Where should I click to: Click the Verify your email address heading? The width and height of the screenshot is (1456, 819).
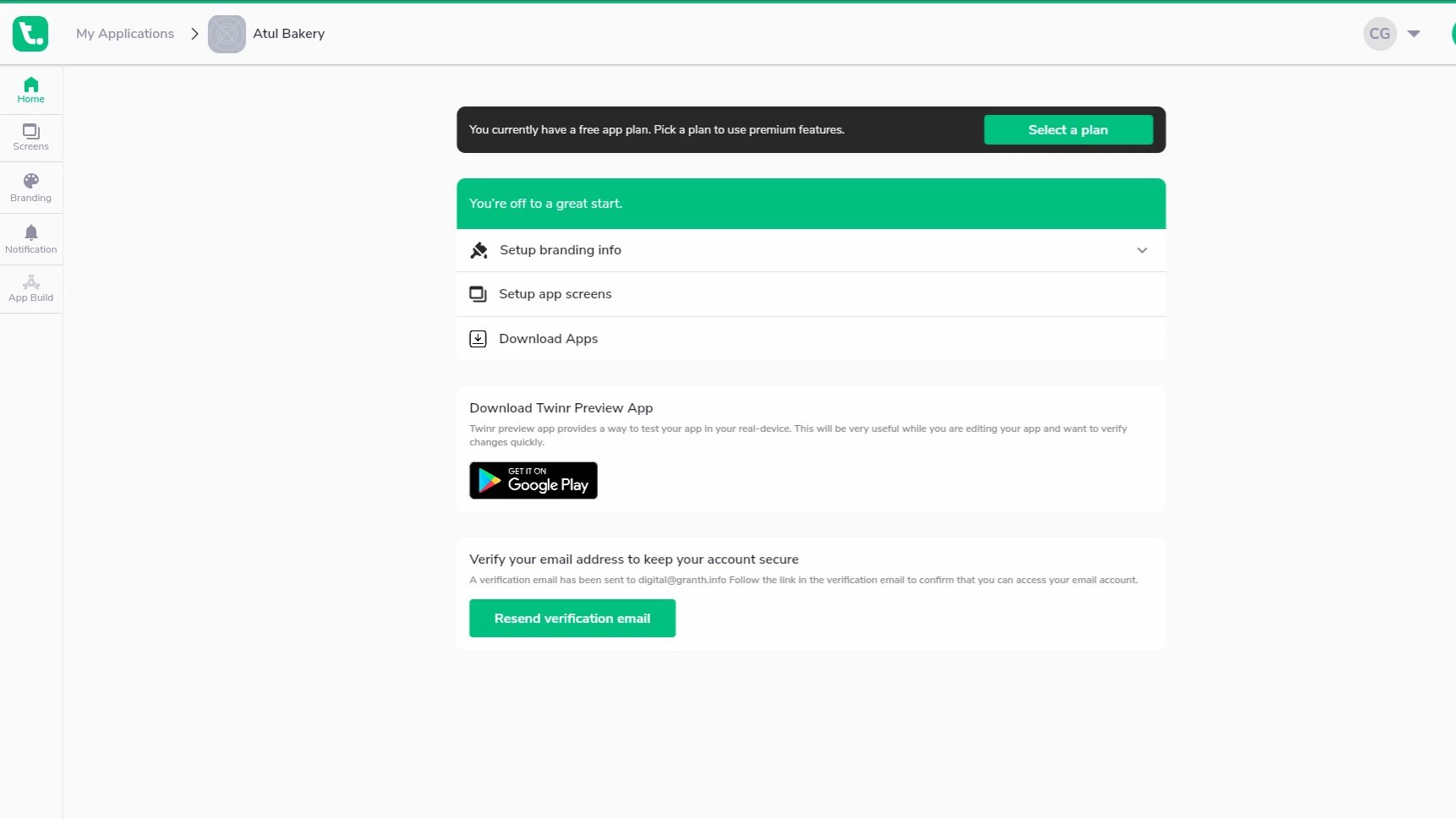[634, 560]
